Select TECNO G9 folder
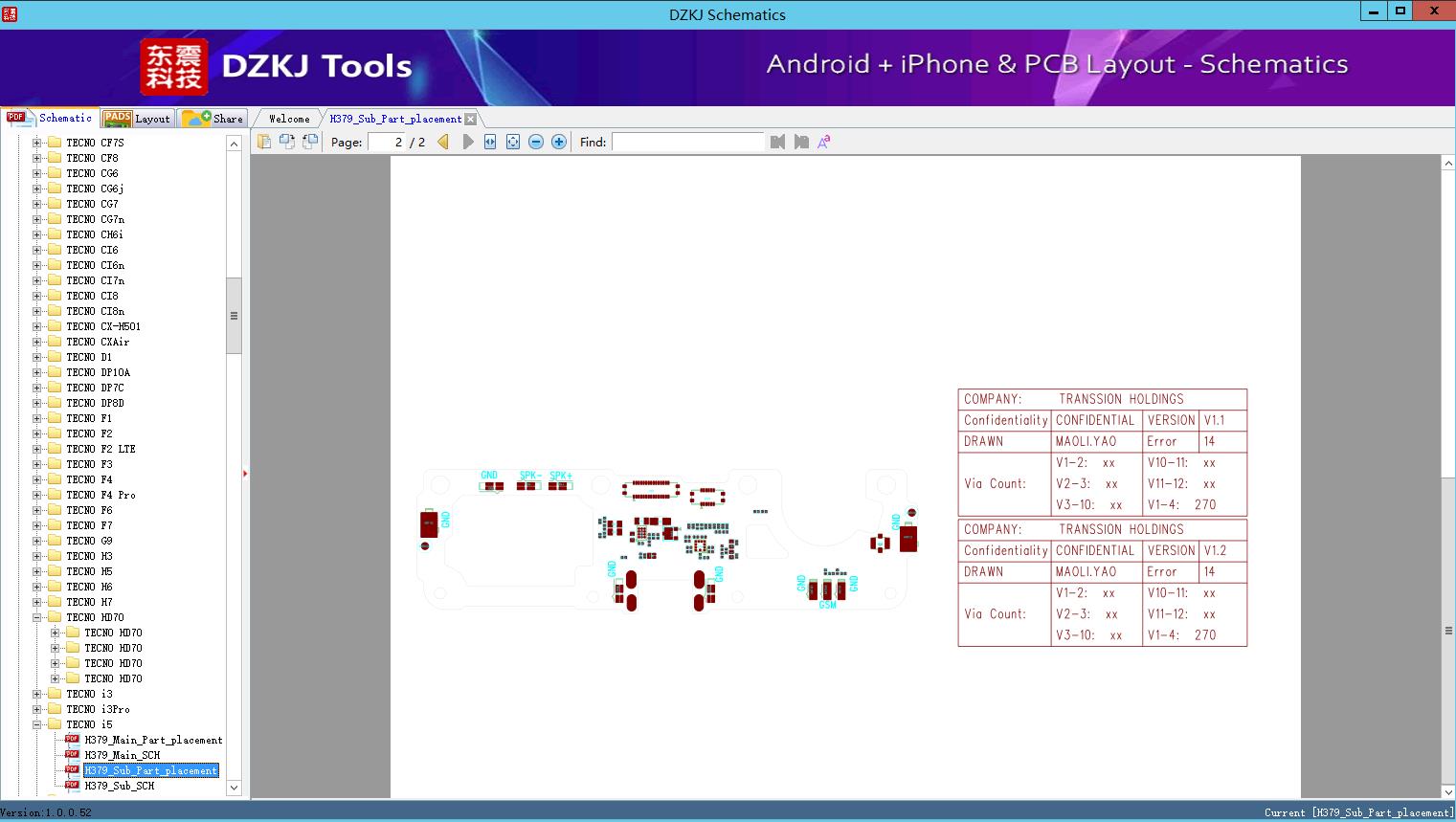Image resolution: width=1456 pixels, height=822 pixels. 89,541
